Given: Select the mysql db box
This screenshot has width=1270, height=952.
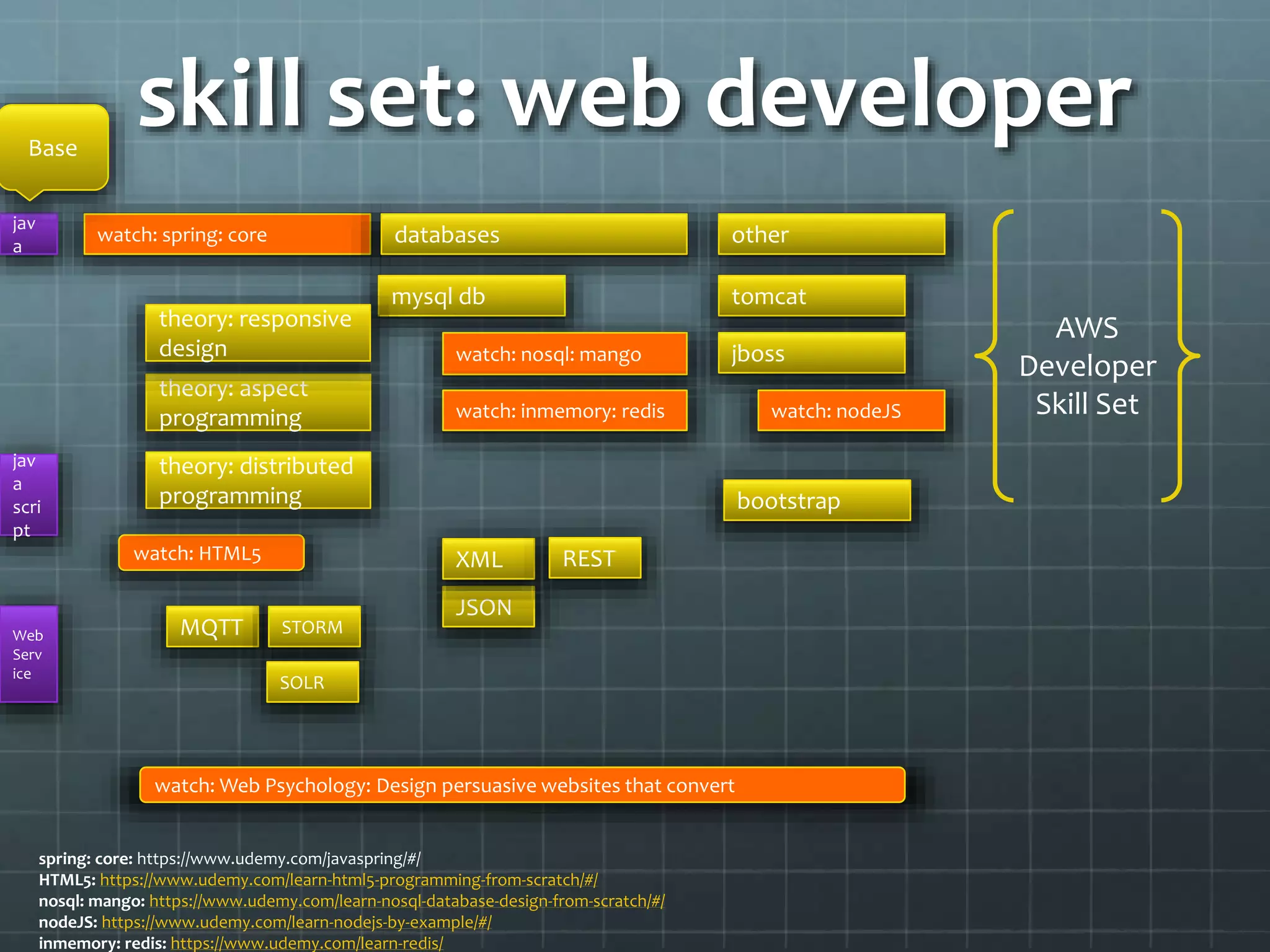Looking at the screenshot, I should click(471, 296).
